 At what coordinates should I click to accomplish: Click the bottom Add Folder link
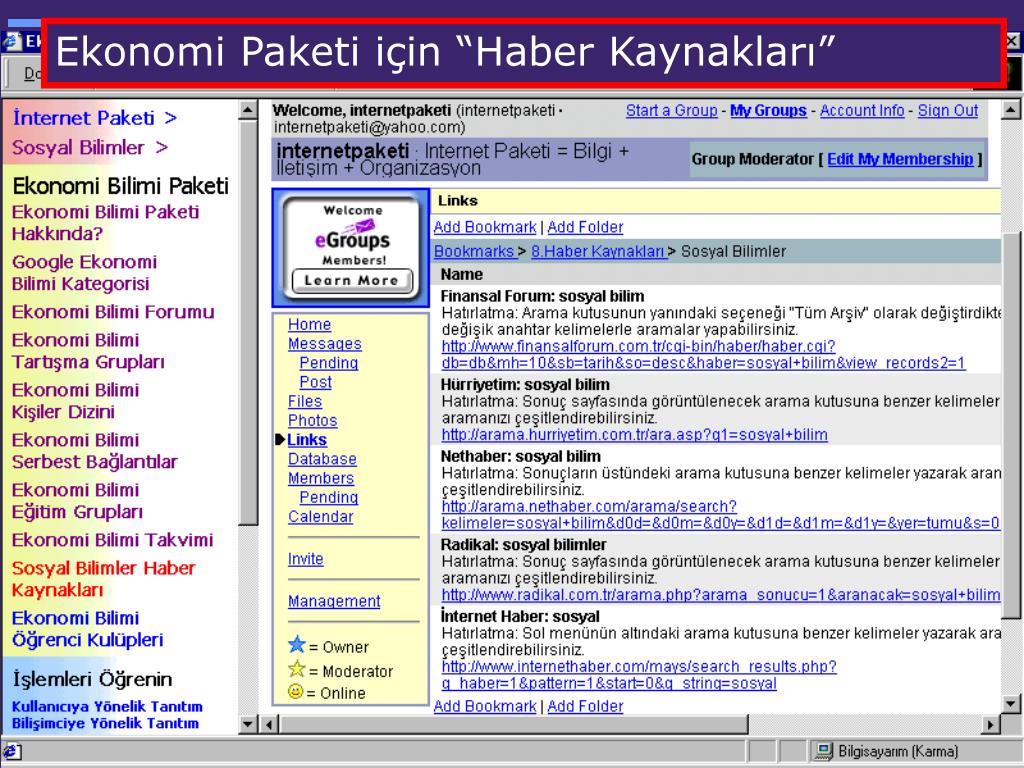(x=585, y=706)
